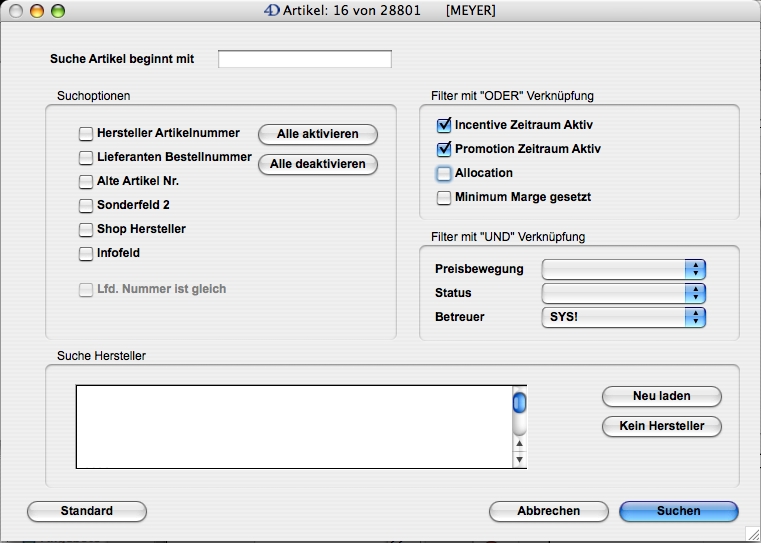
Task: Disable Promotion Zeitraum Aktiv filter
Action: pos(444,149)
